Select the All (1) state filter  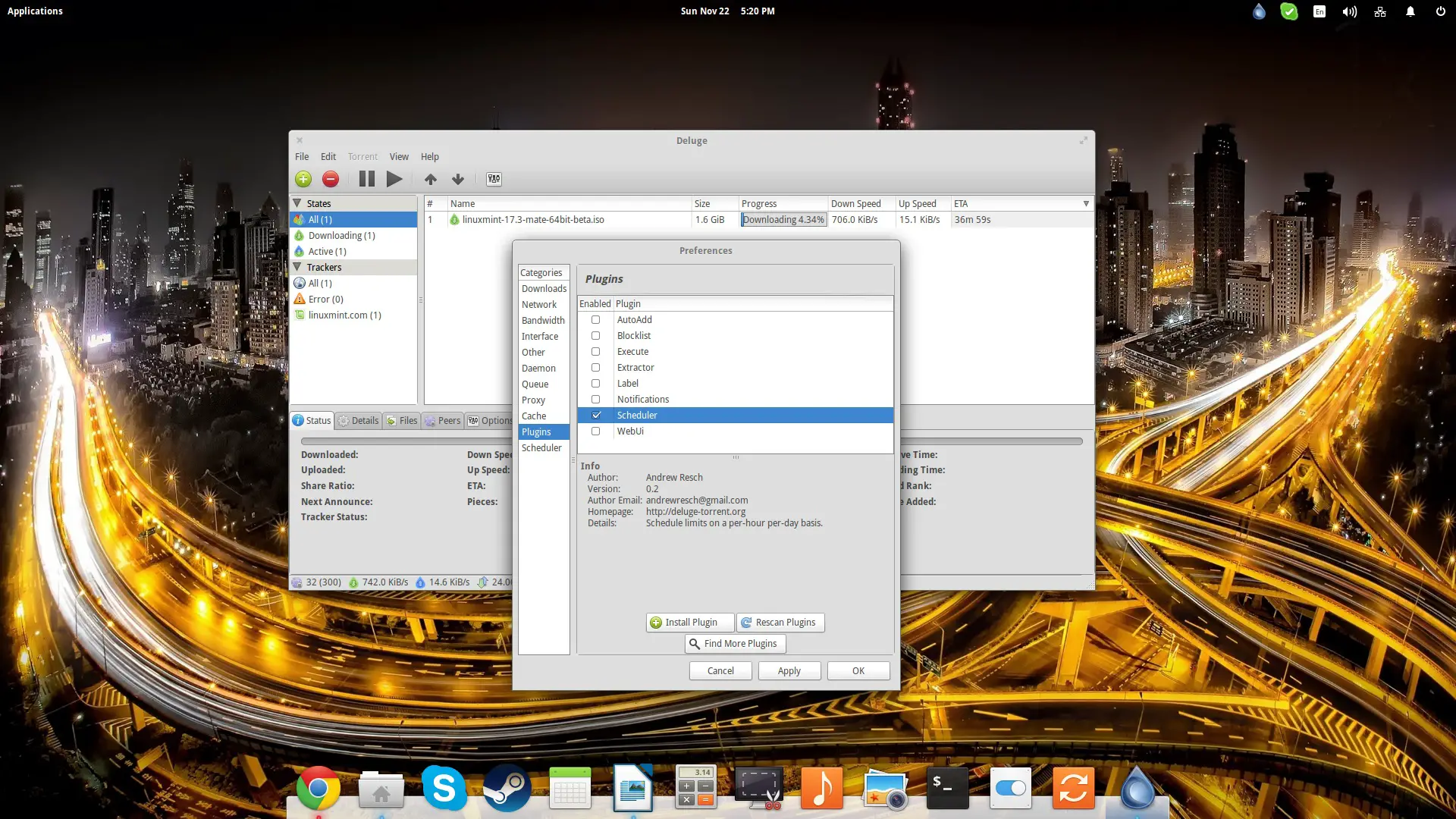coord(353,219)
